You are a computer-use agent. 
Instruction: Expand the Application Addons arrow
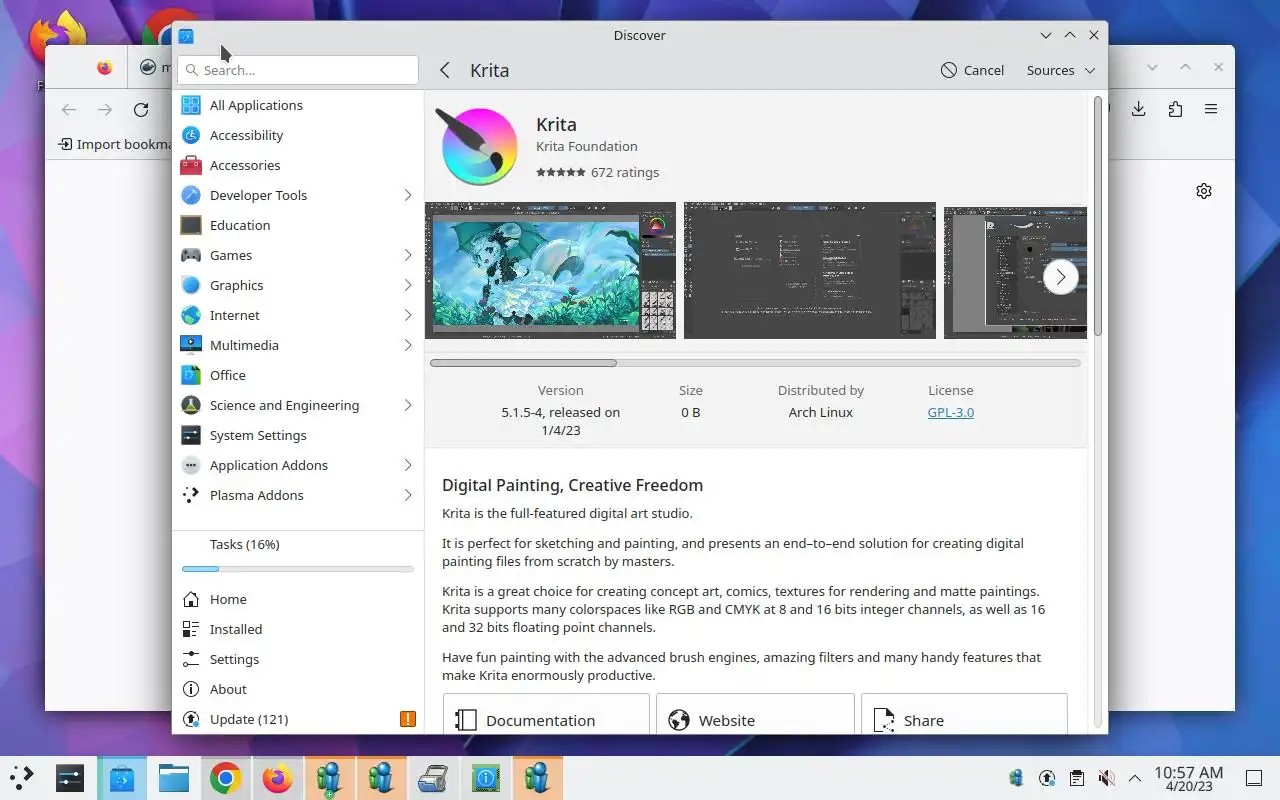pos(408,465)
